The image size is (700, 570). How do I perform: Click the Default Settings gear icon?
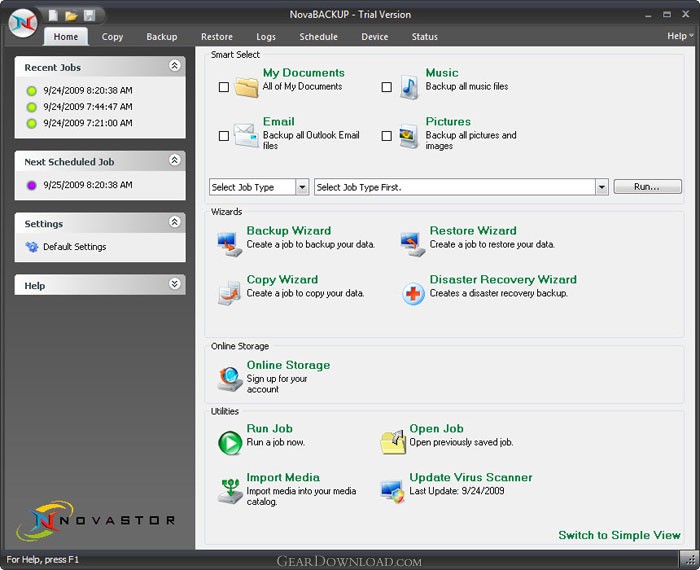click(x=32, y=247)
